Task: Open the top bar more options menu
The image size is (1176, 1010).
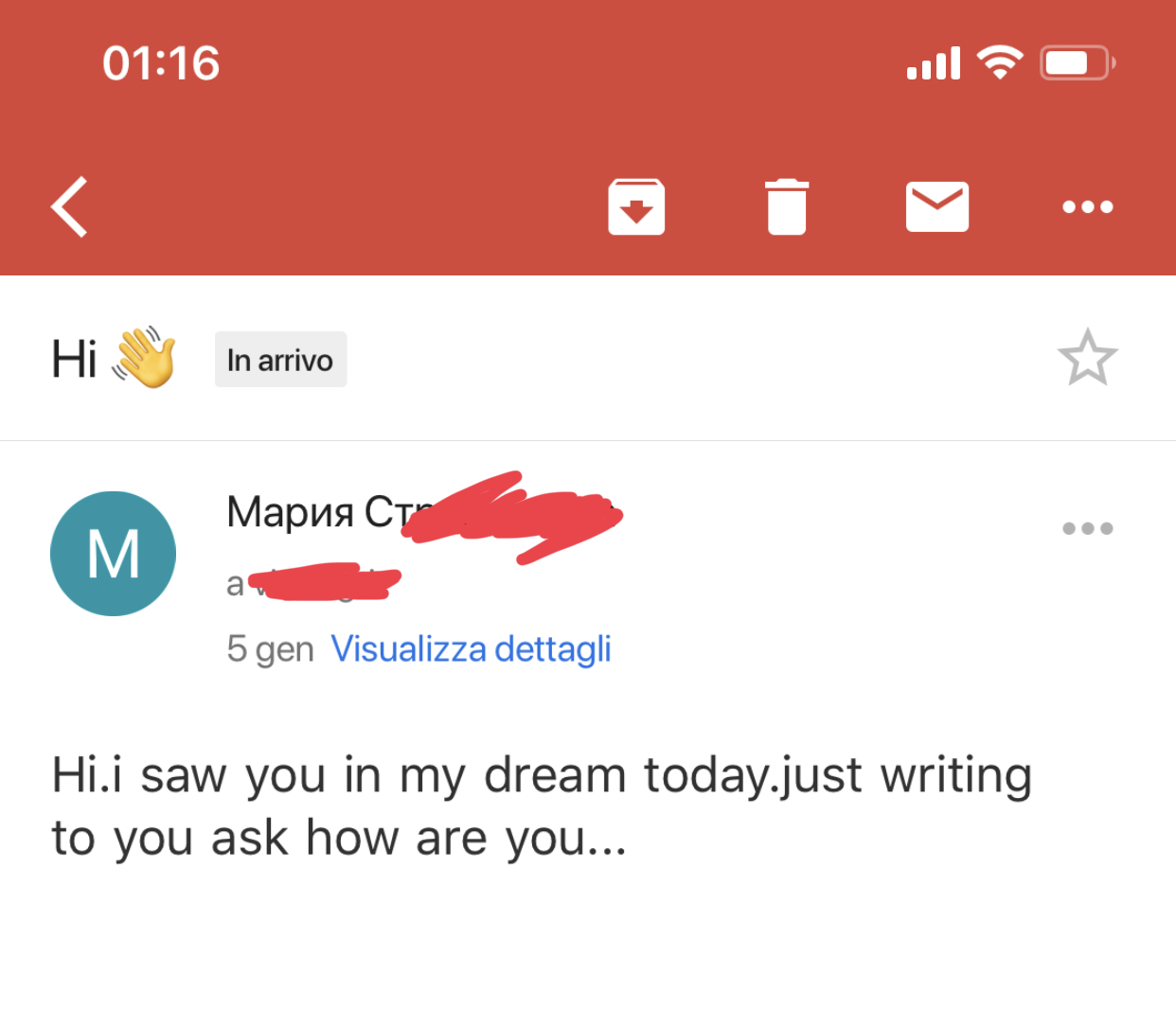Action: tap(1087, 206)
